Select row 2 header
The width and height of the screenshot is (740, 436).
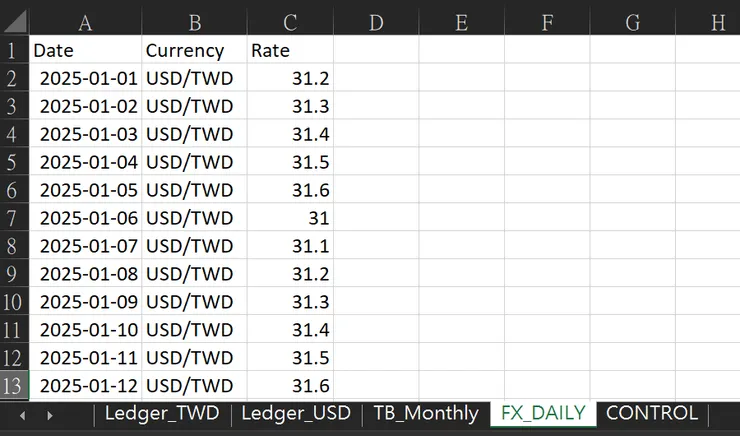14,77
